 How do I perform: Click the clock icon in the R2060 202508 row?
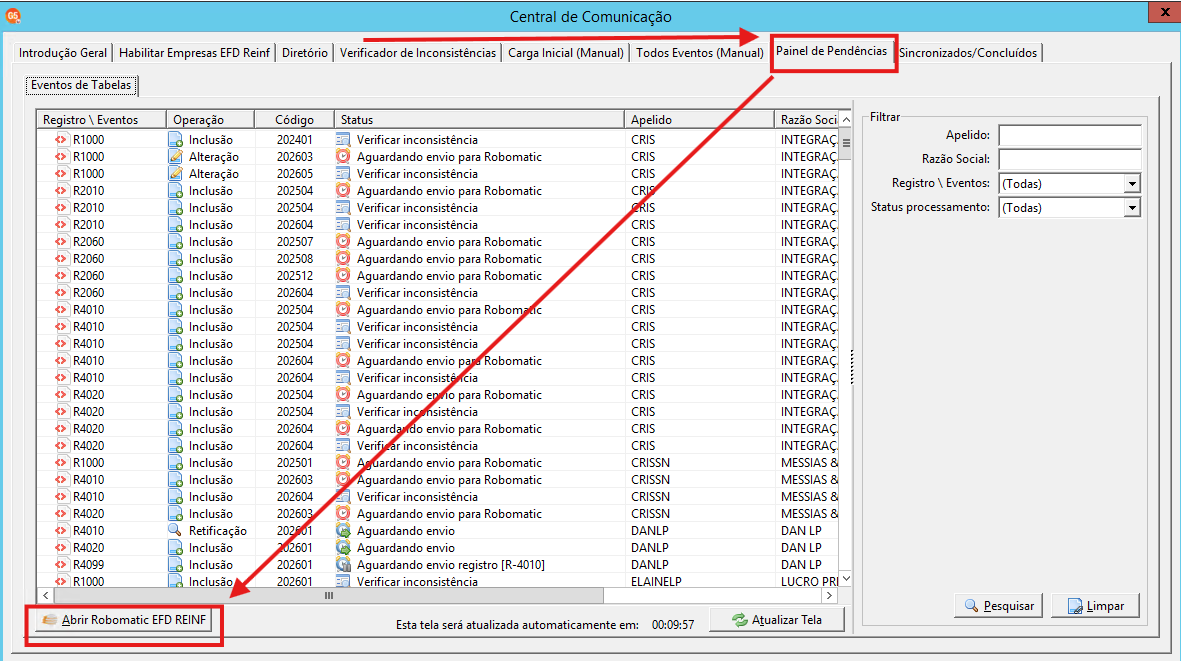[343, 259]
